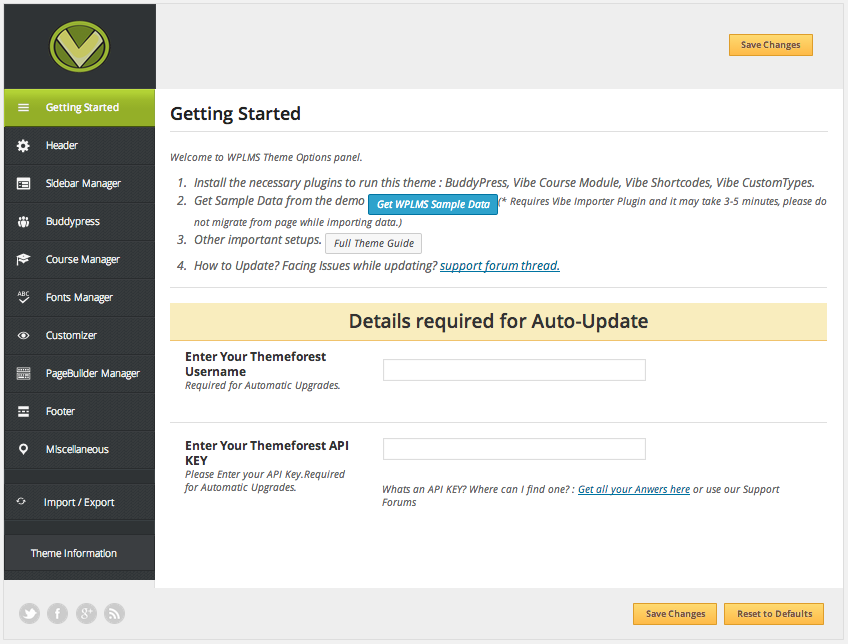The width and height of the screenshot is (848, 644).
Task: Open the Twitter social icon
Action: [30, 614]
